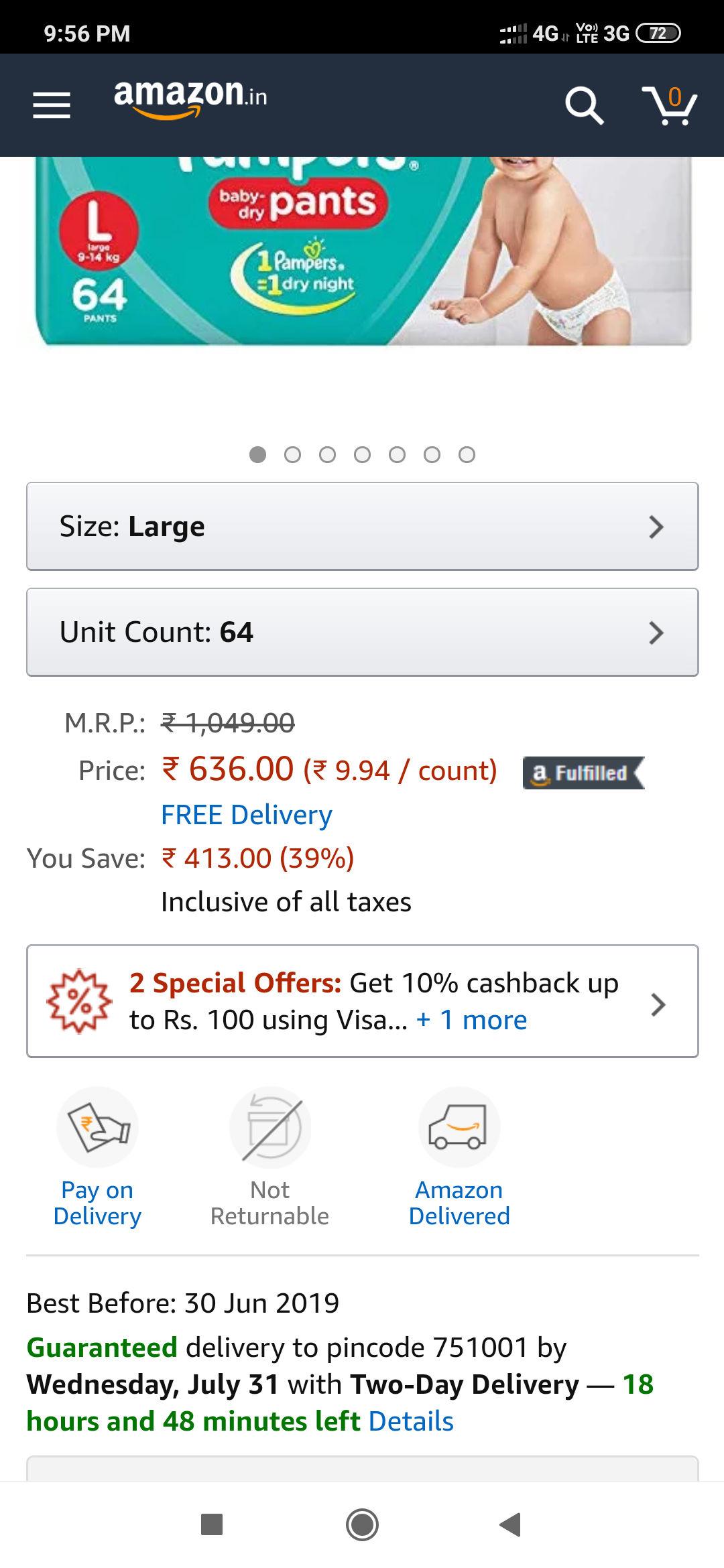Tap the Pampers product image
The height and width of the screenshot is (1568, 724).
(363, 251)
